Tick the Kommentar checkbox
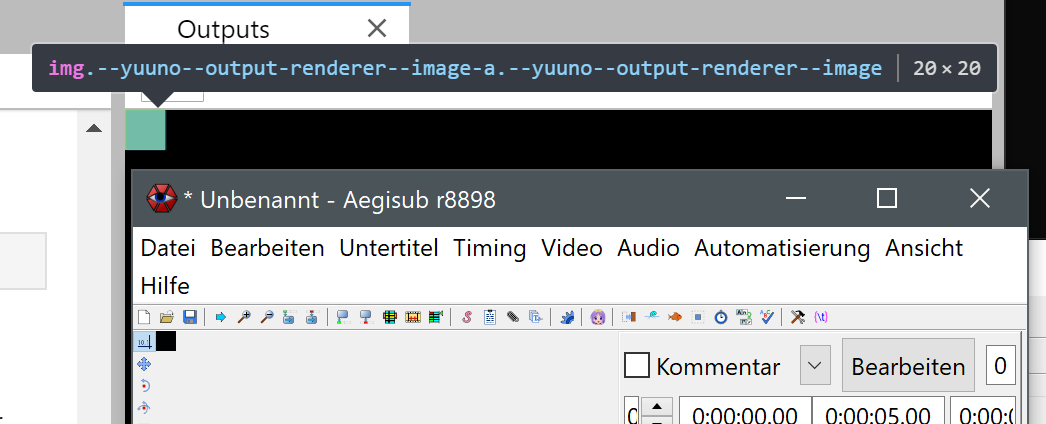Image resolution: width=1046 pixels, height=424 pixels. [x=636, y=365]
